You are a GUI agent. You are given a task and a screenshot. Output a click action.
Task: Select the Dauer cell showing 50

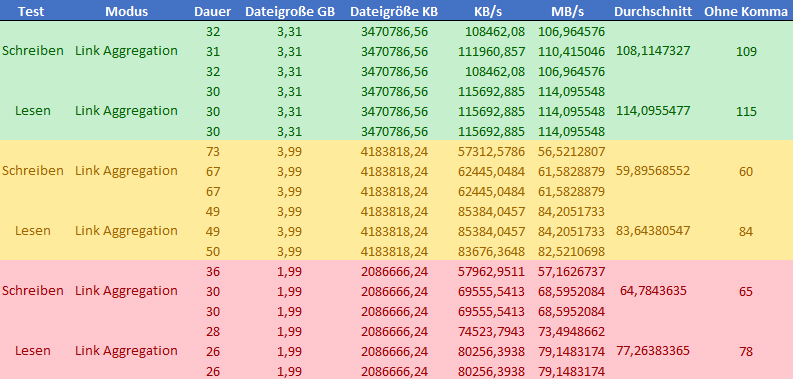coord(213,252)
